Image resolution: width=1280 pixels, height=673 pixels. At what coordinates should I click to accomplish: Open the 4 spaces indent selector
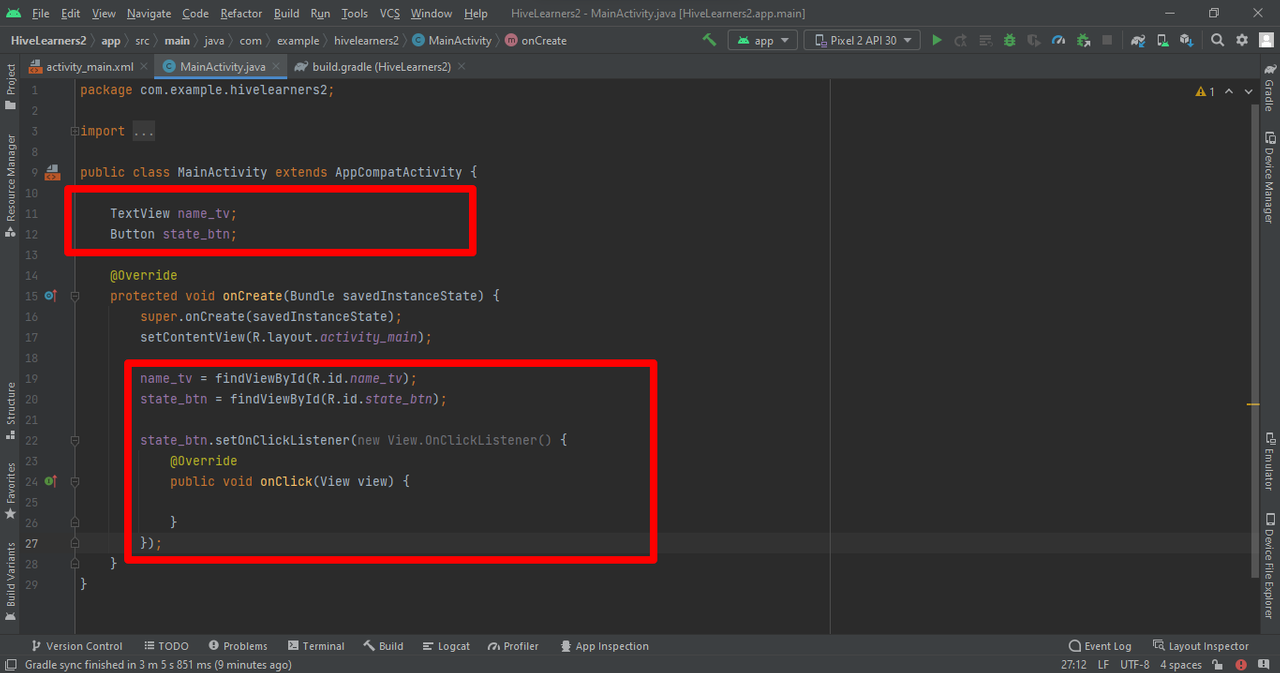(1181, 665)
